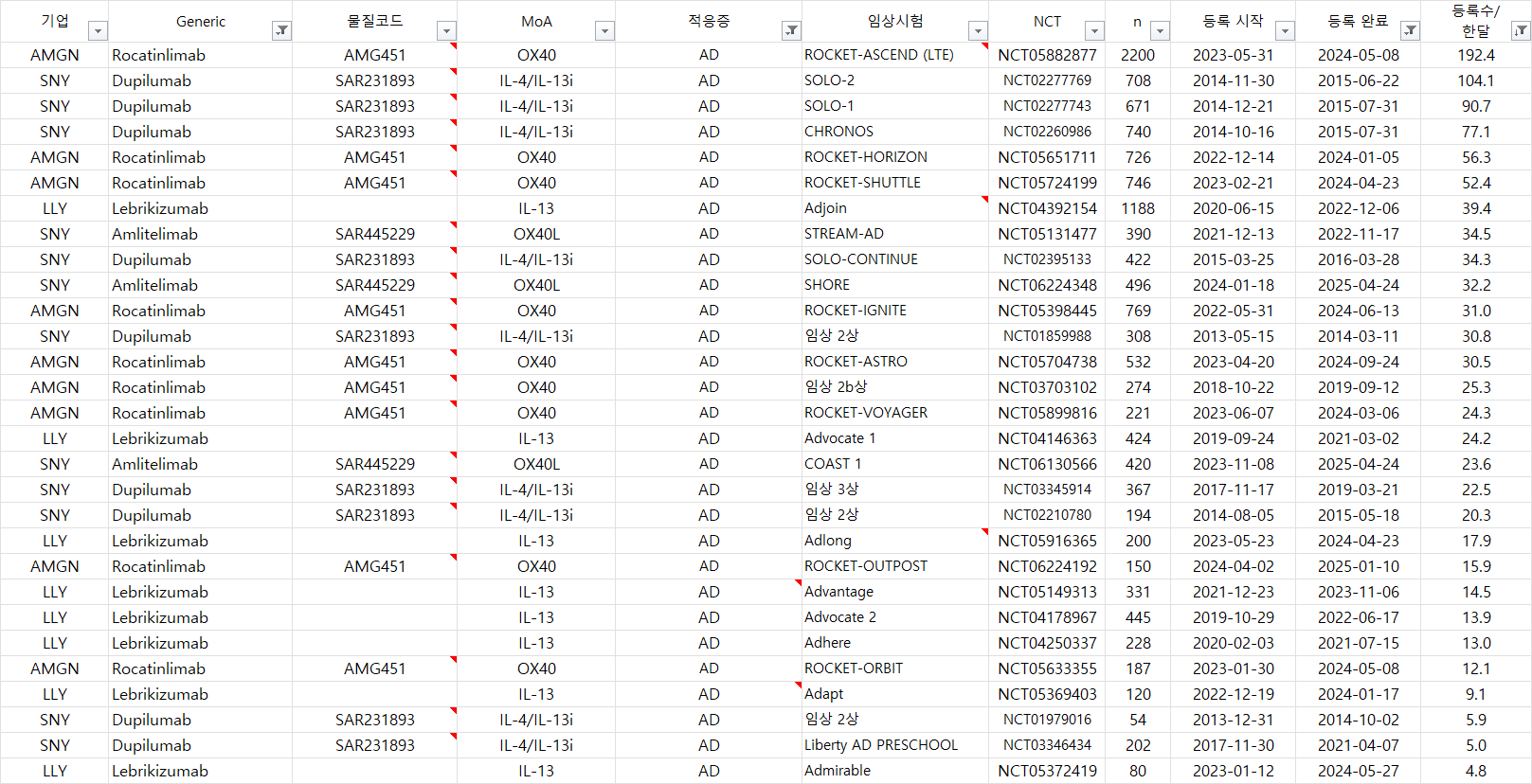
Task: Select the NCT04392154 cell
Action: (1047, 208)
